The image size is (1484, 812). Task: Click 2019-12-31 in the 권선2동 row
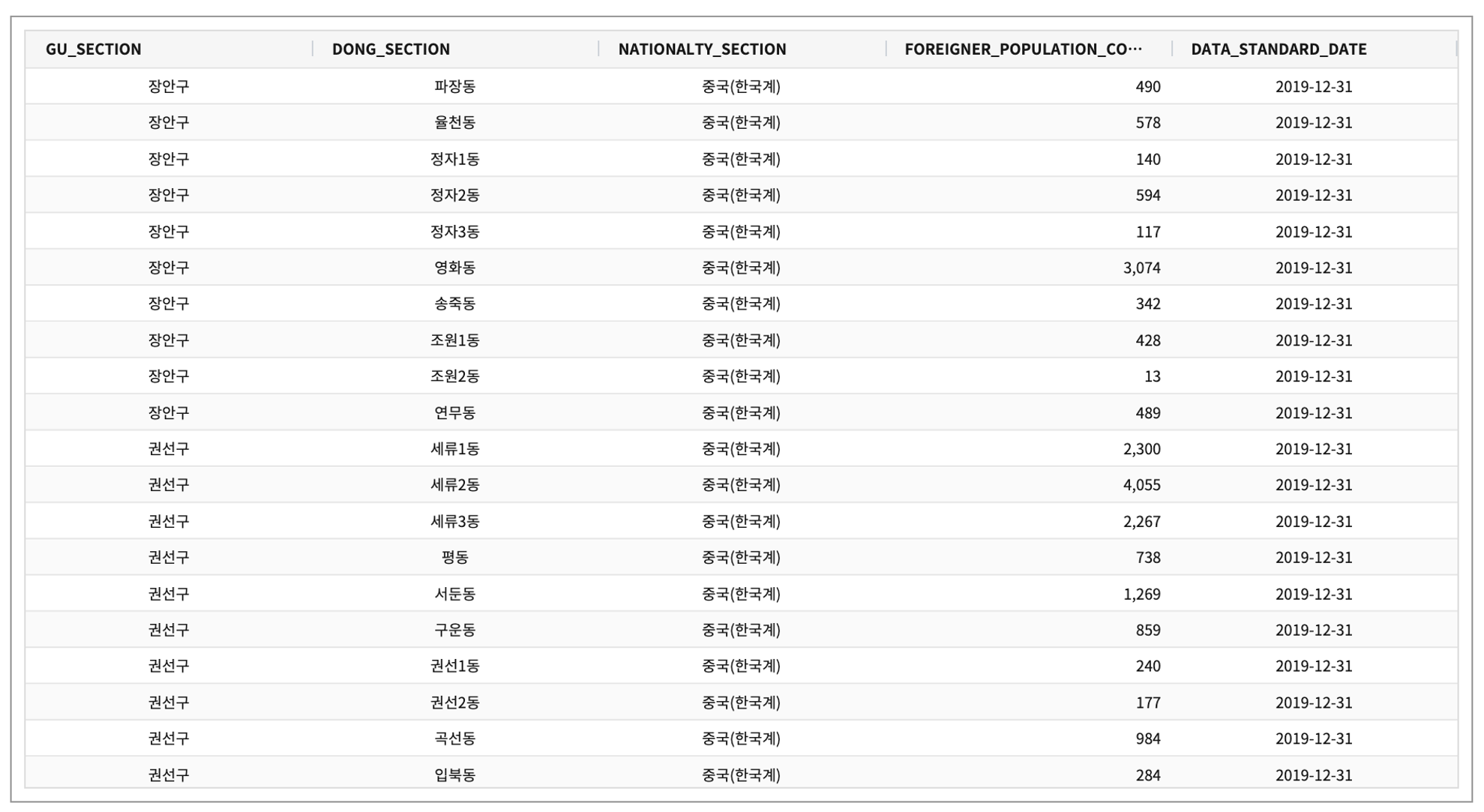(1314, 703)
